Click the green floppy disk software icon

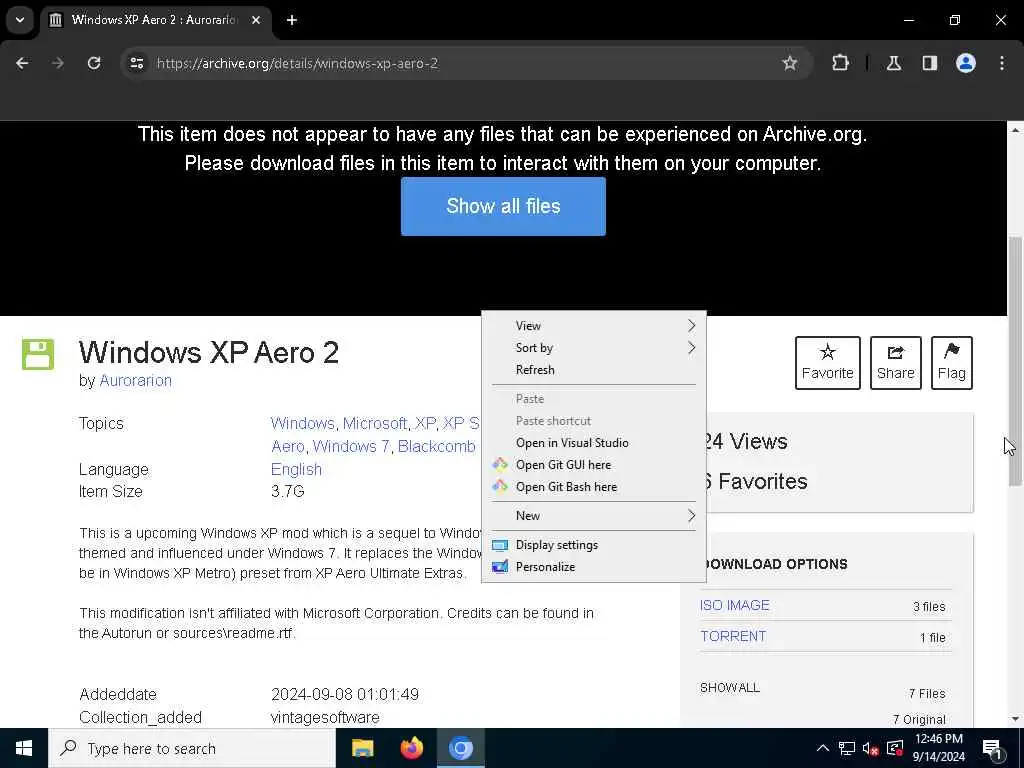click(x=38, y=355)
